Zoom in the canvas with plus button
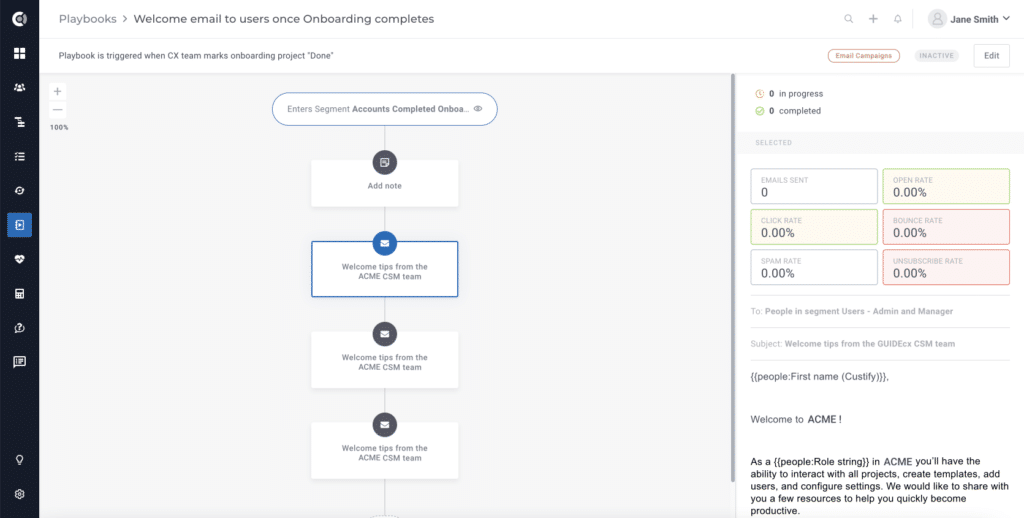The width and height of the screenshot is (1024, 518). click(x=57, y=91)
